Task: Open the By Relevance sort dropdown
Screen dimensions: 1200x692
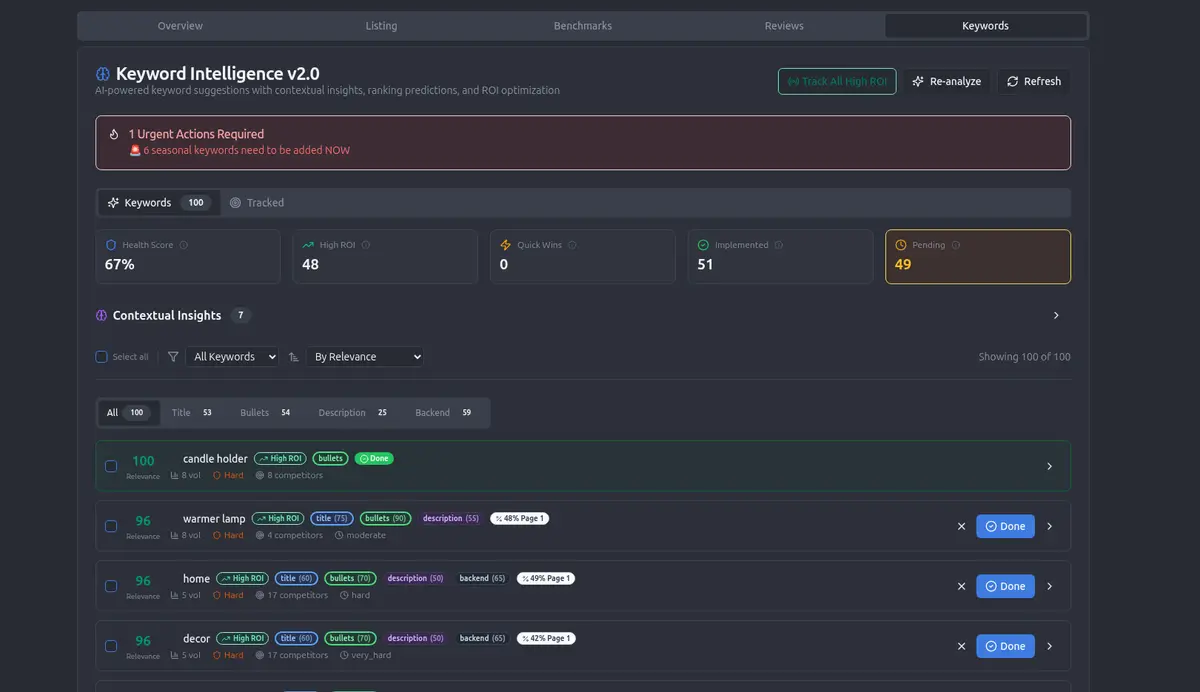Action: 368,356
